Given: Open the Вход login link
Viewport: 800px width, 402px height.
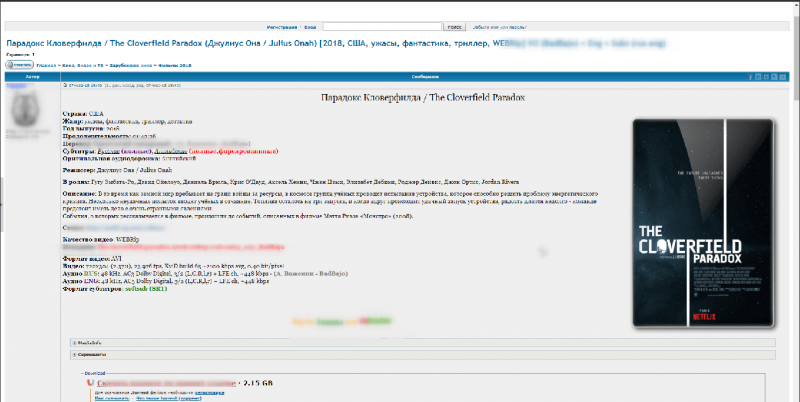Looking at the screenshot, I should (x=311, y=27).
